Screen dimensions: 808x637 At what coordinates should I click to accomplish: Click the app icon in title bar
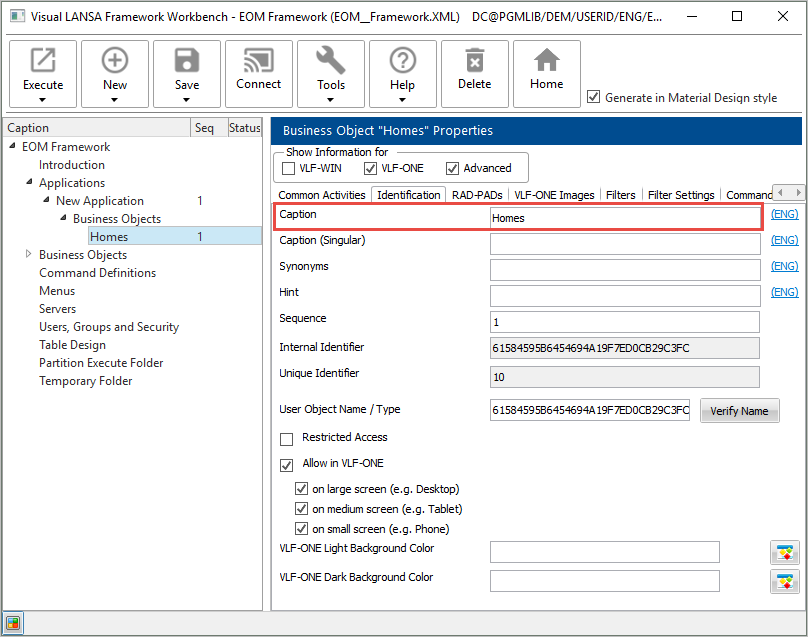(18, 16)
